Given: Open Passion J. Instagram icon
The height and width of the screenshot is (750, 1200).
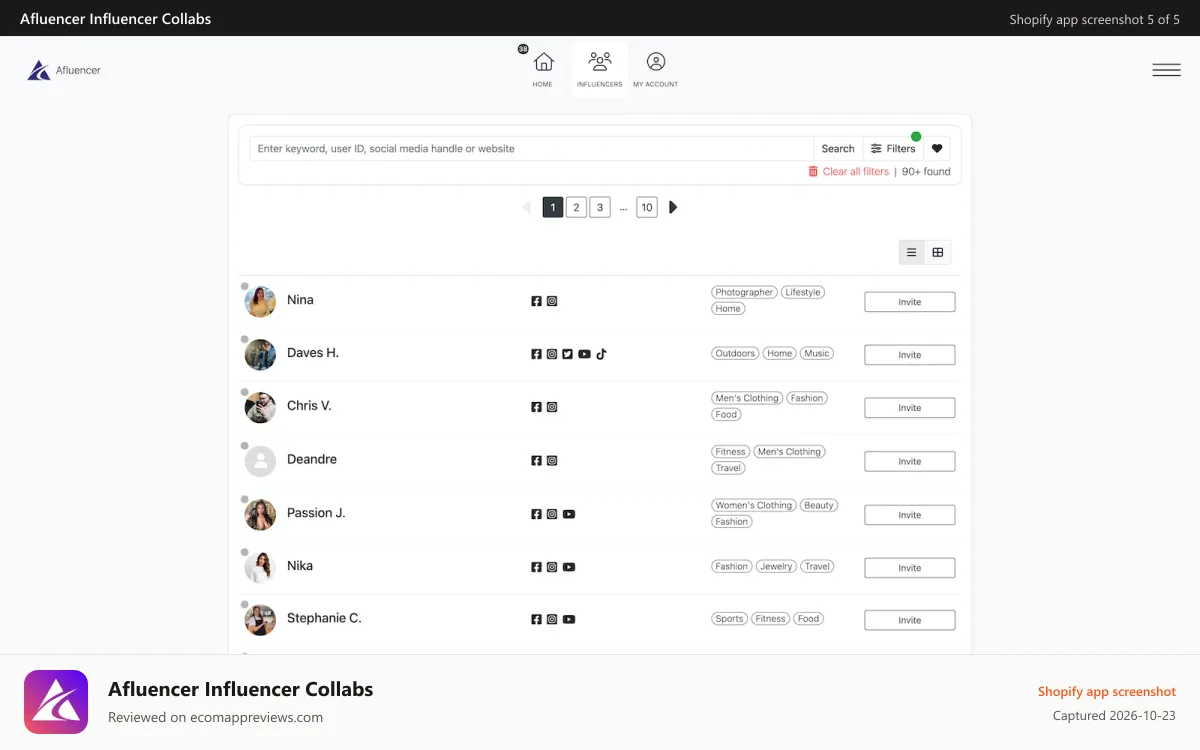Looking at the screenshot, I should [552, 514].
